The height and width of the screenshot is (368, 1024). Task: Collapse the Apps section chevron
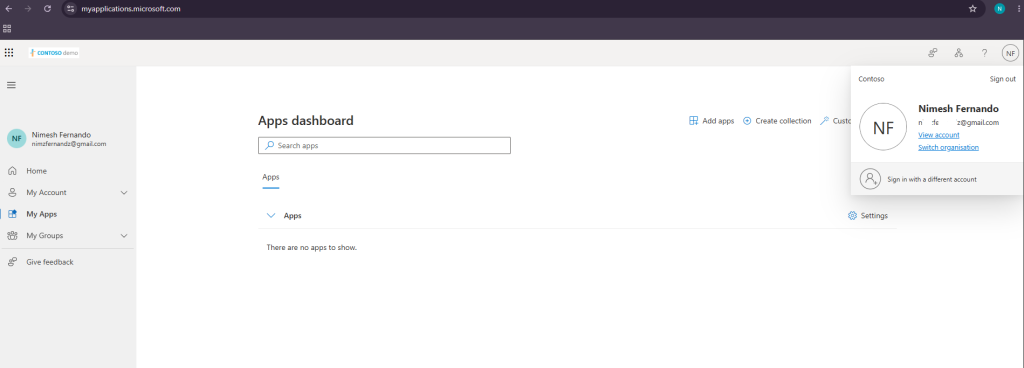tap(272, 215)
